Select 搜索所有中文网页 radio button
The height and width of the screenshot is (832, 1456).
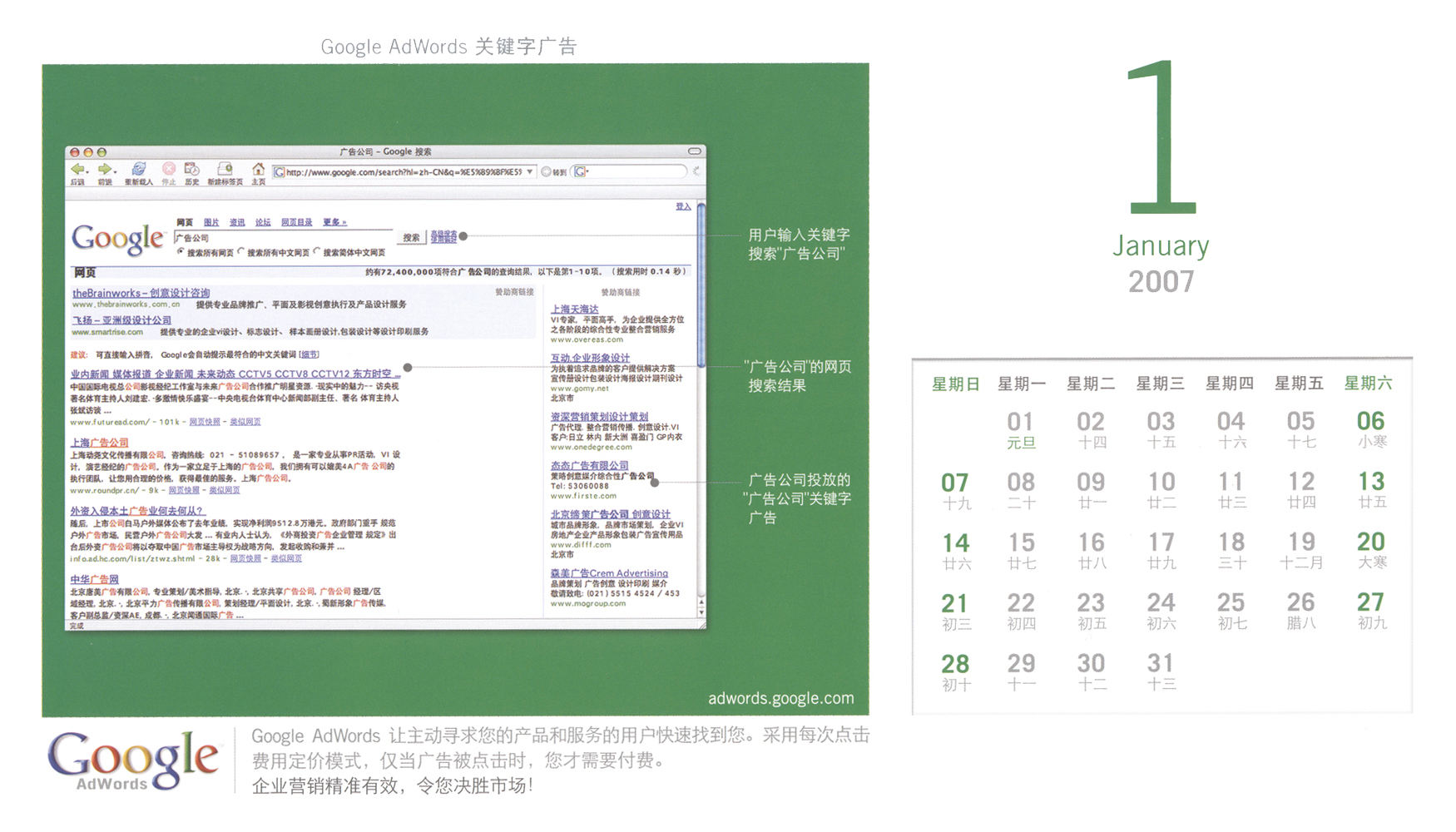(x=240, y=251)
